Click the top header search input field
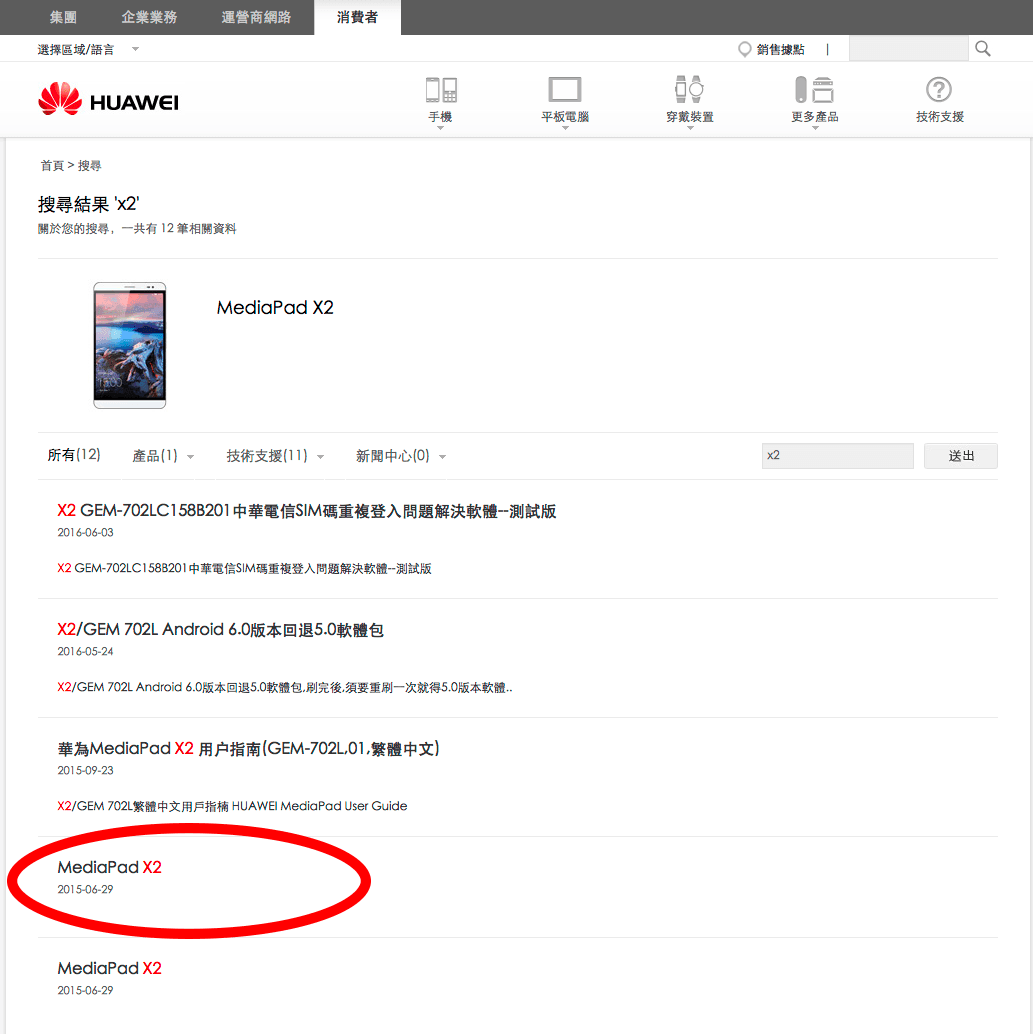Image resolution: width=1033 pixels, height=1034 pixels. pyautogui.click(x=908, y=49)
